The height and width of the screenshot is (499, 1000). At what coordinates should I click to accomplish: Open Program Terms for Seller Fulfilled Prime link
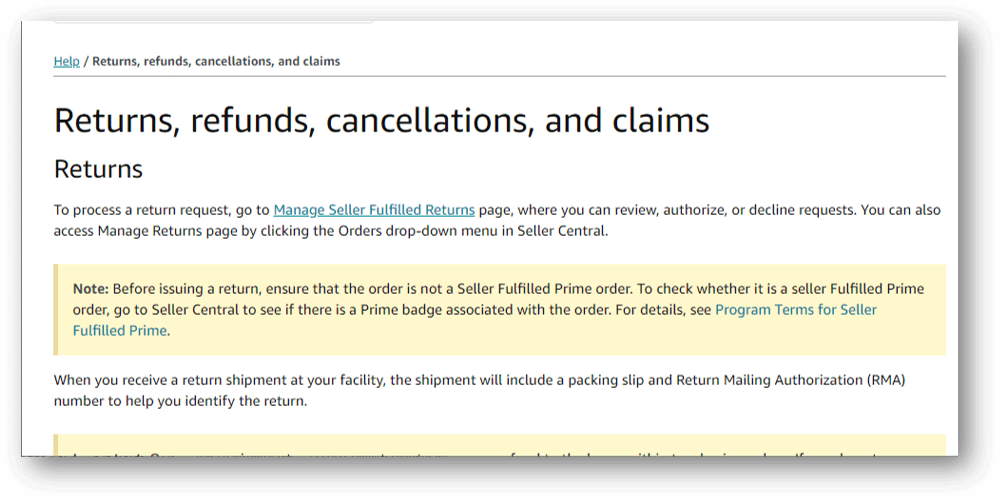(475, 320)
